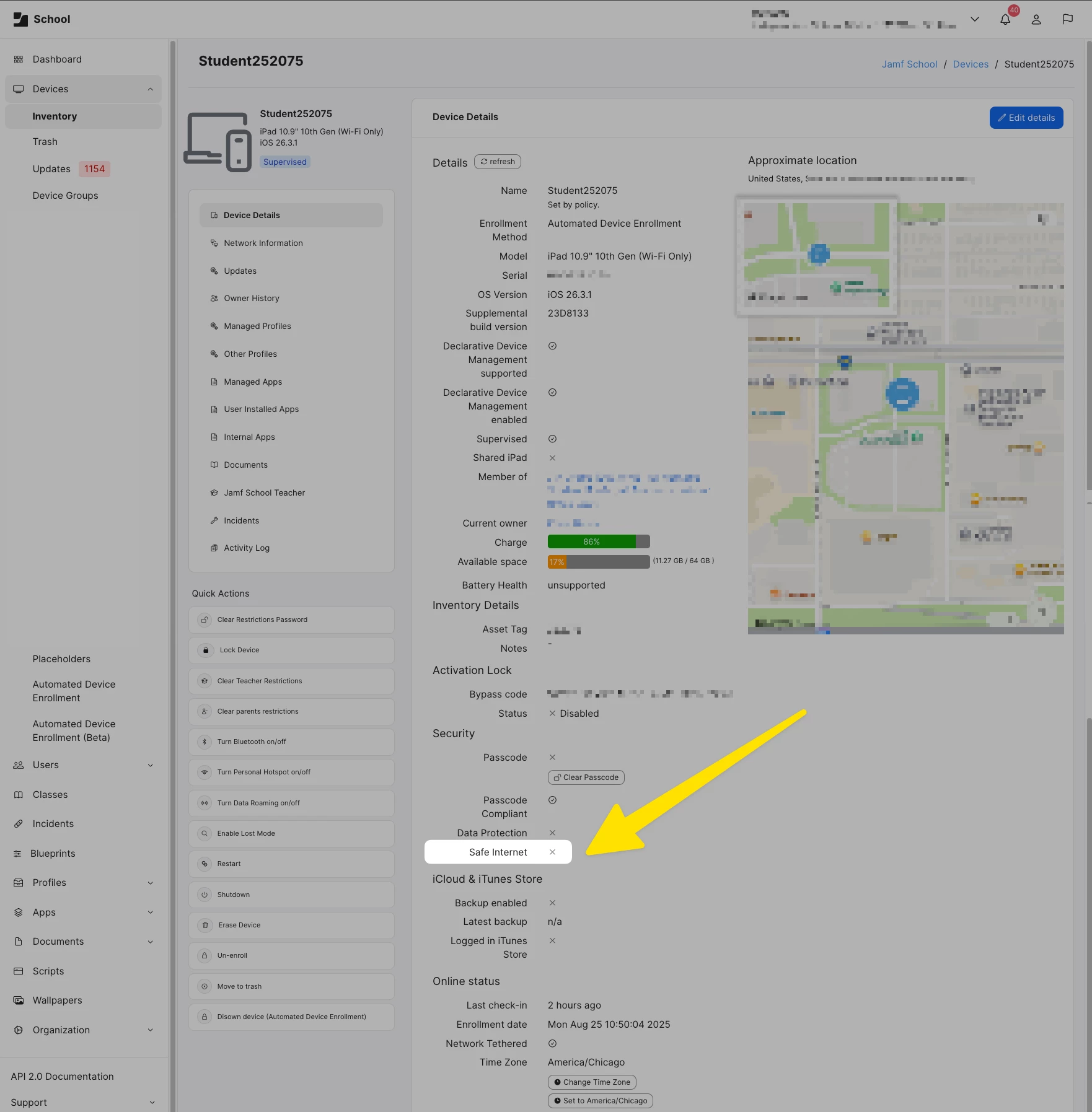The image size is (1092, 1112).
Task: Click the Network Tethered check mark
Action: (552, 1043)
